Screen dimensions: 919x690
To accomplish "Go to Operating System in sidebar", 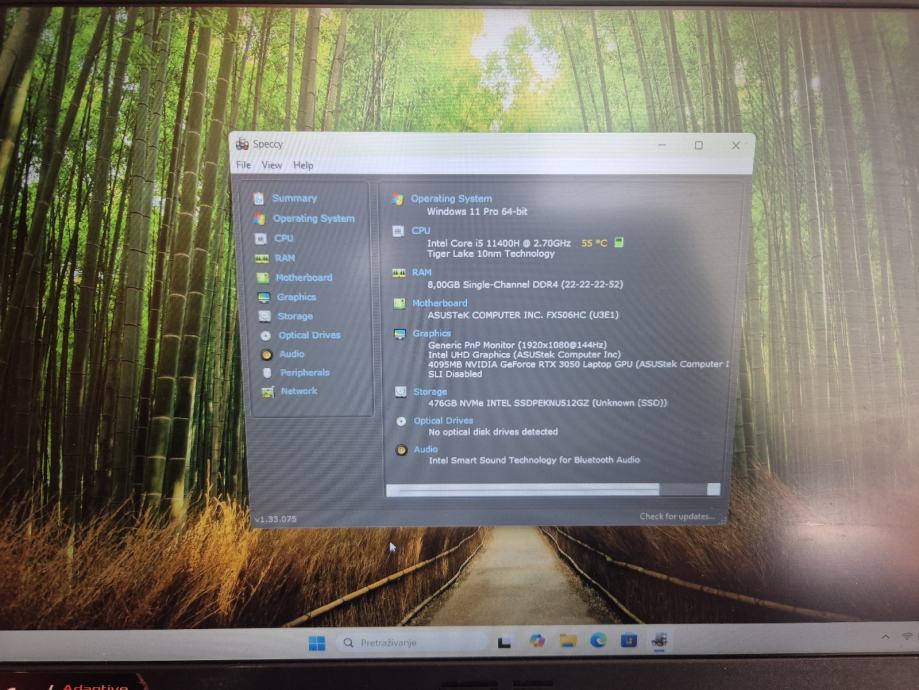I will coord(314,218).
